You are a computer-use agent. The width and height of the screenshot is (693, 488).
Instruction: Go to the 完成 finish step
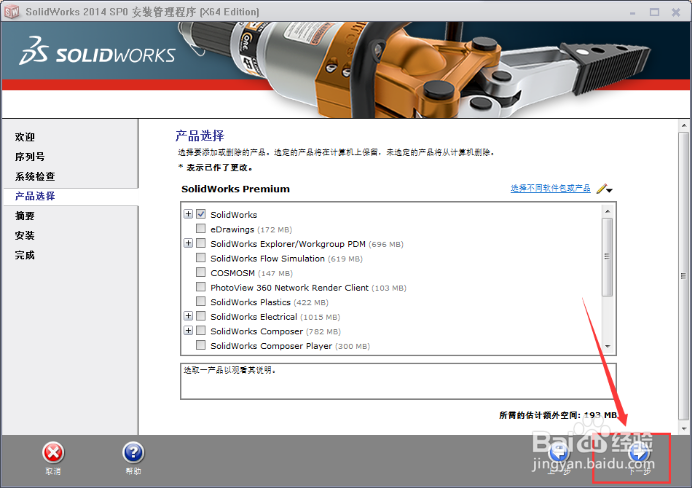[25, 255]
